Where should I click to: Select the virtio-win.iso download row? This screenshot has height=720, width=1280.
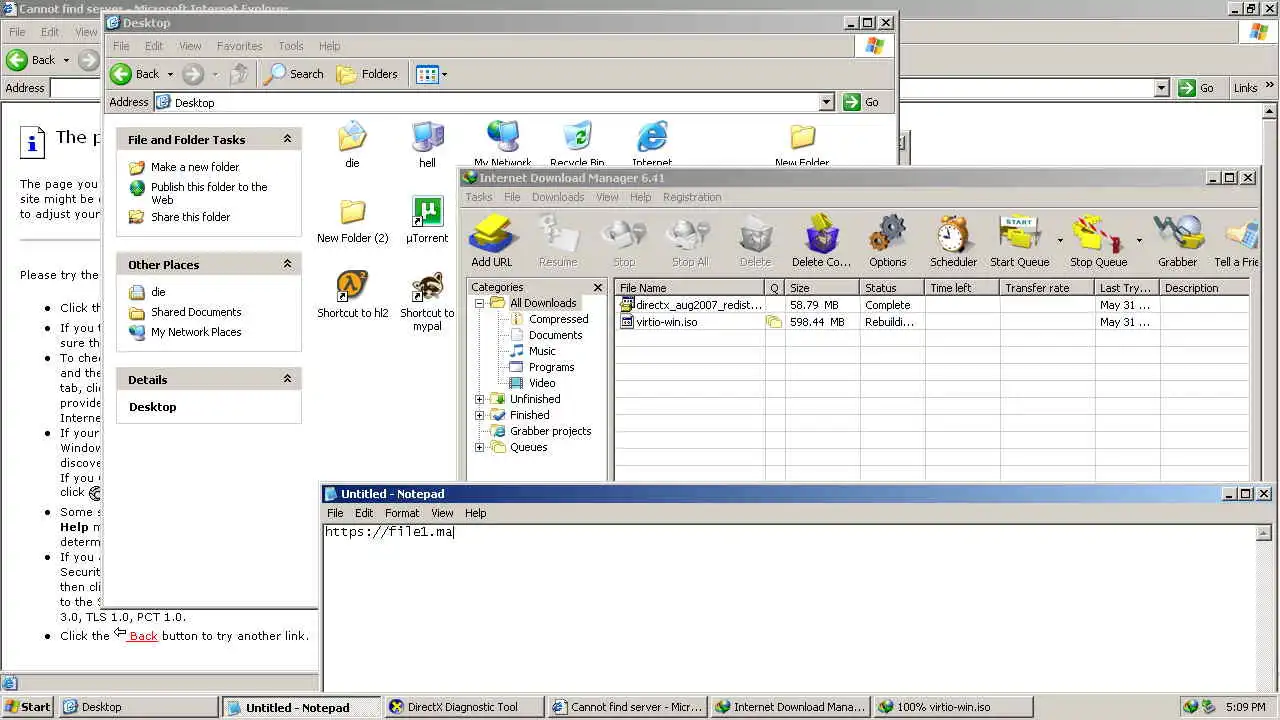[932, 322]
